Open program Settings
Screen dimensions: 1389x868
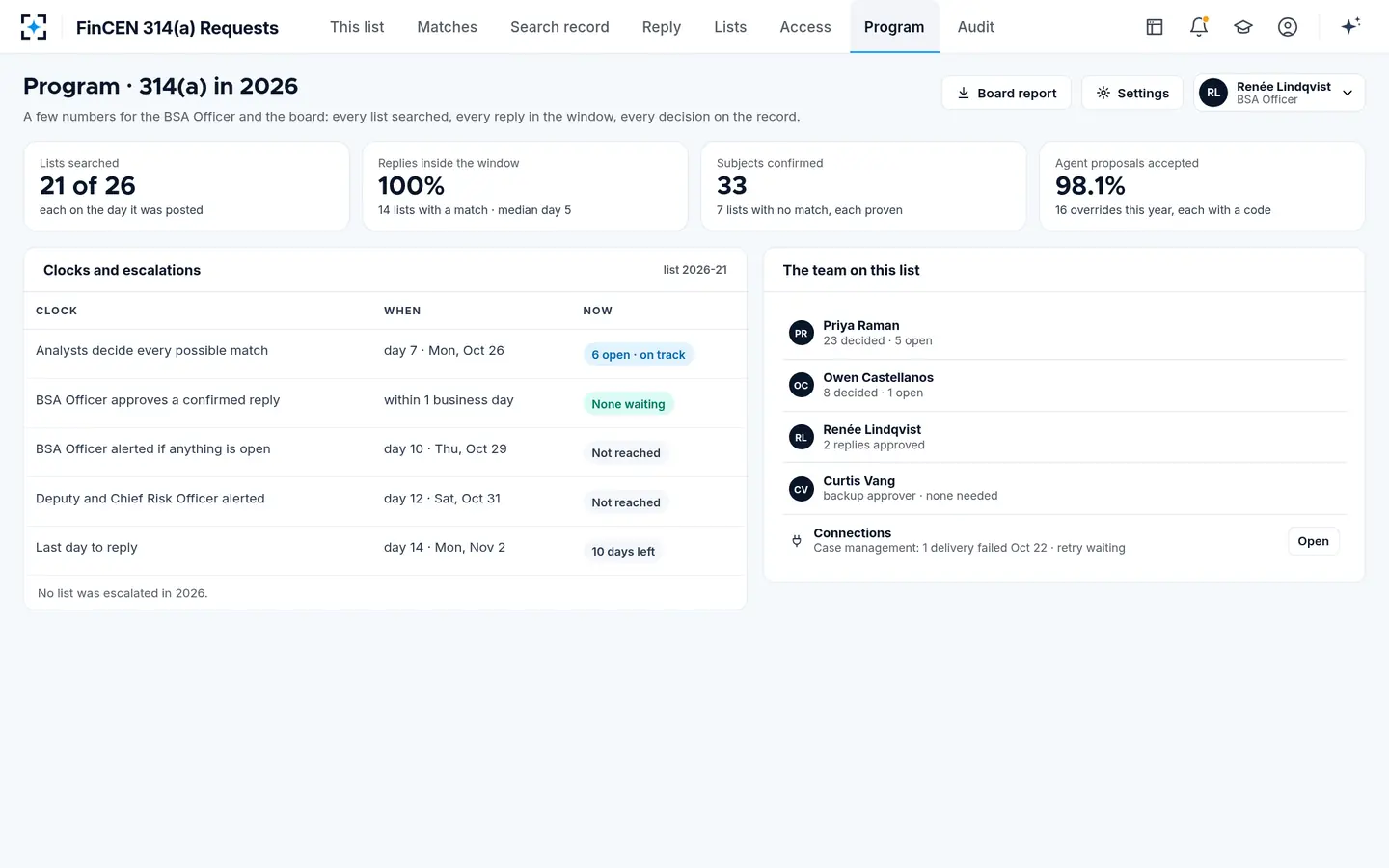(x=1132, y=93)
